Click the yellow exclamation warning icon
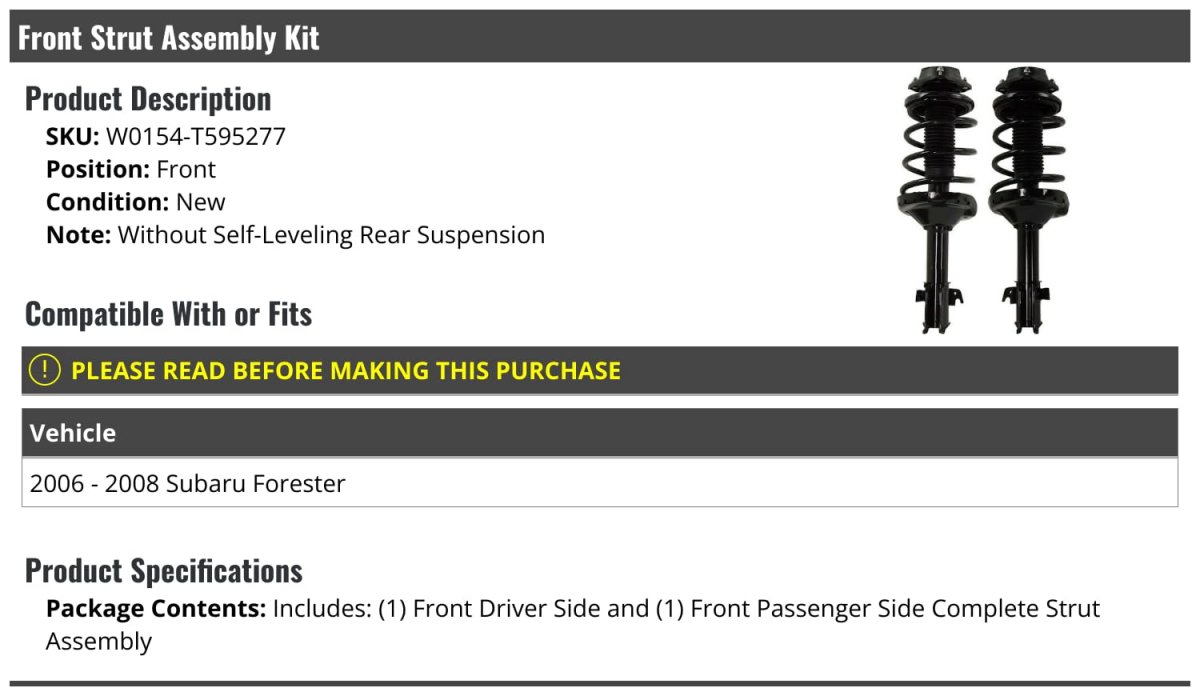 click(45, 370)
